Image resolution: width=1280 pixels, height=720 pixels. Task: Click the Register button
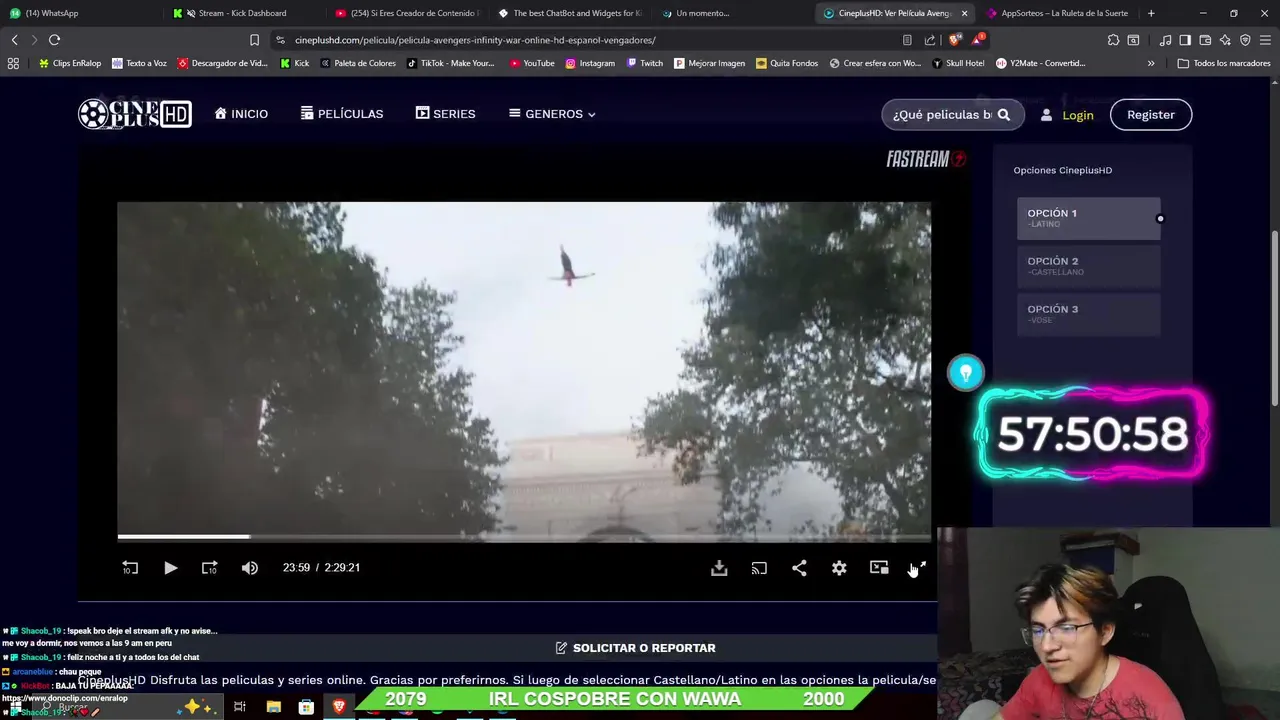point(1151,115)
